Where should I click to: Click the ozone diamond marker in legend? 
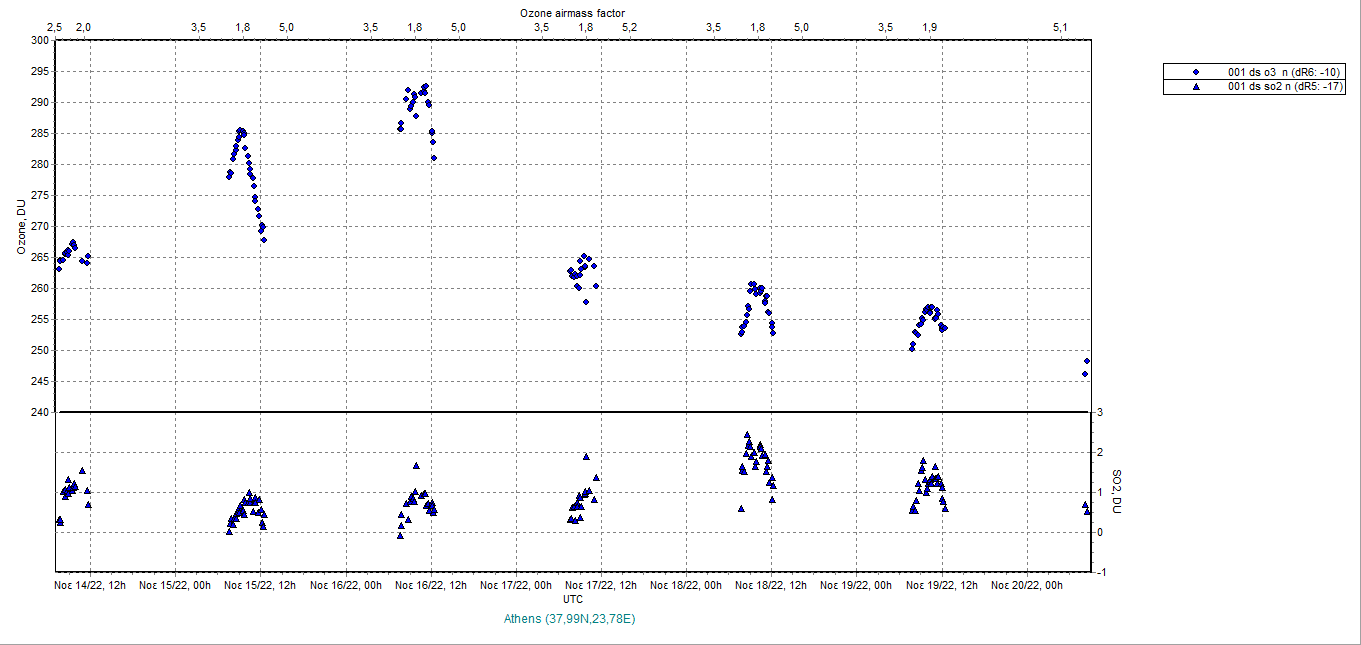tap(1194, 72)
